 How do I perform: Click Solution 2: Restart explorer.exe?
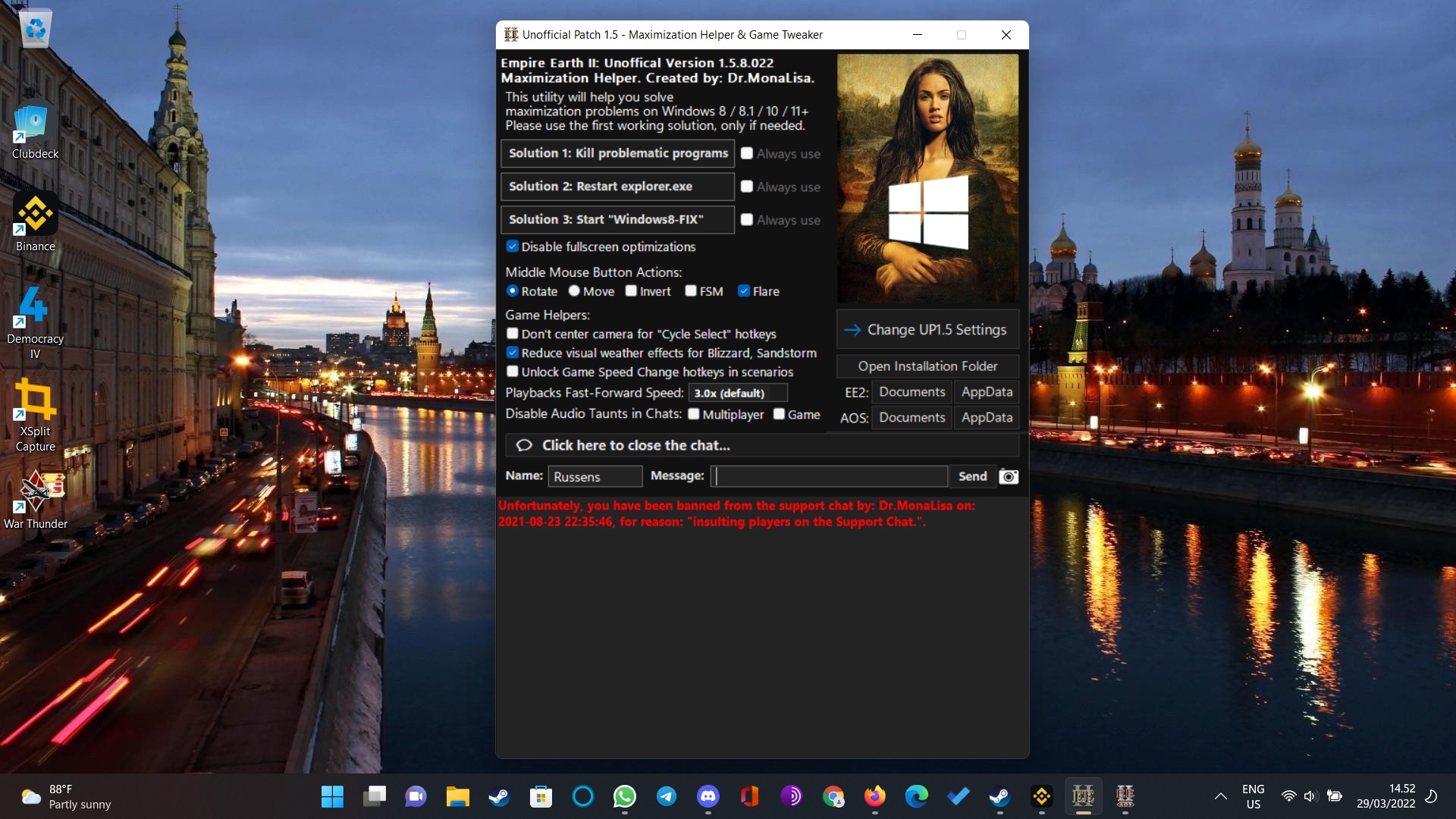point(617,187)
